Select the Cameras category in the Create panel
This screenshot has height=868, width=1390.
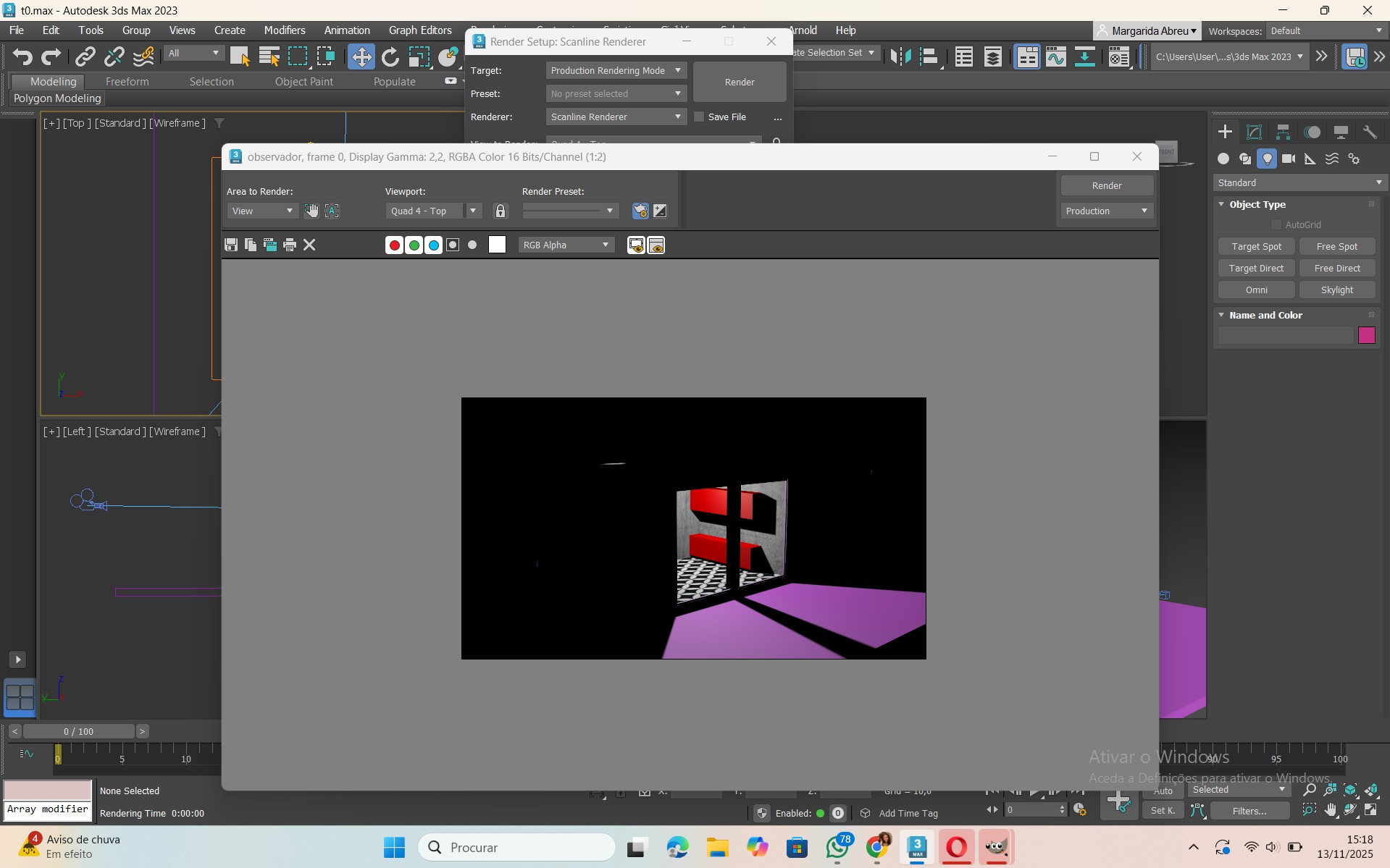point(1288,159)
